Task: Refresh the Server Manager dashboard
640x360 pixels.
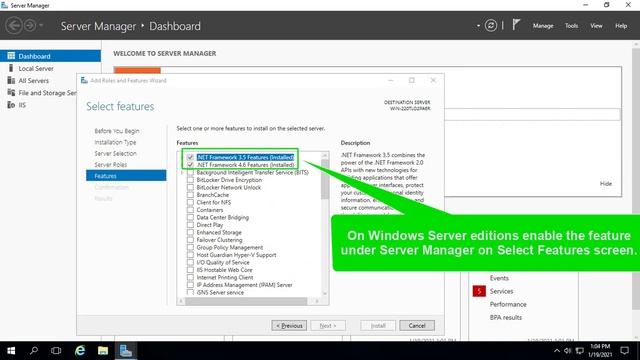Action: [491, 26]
